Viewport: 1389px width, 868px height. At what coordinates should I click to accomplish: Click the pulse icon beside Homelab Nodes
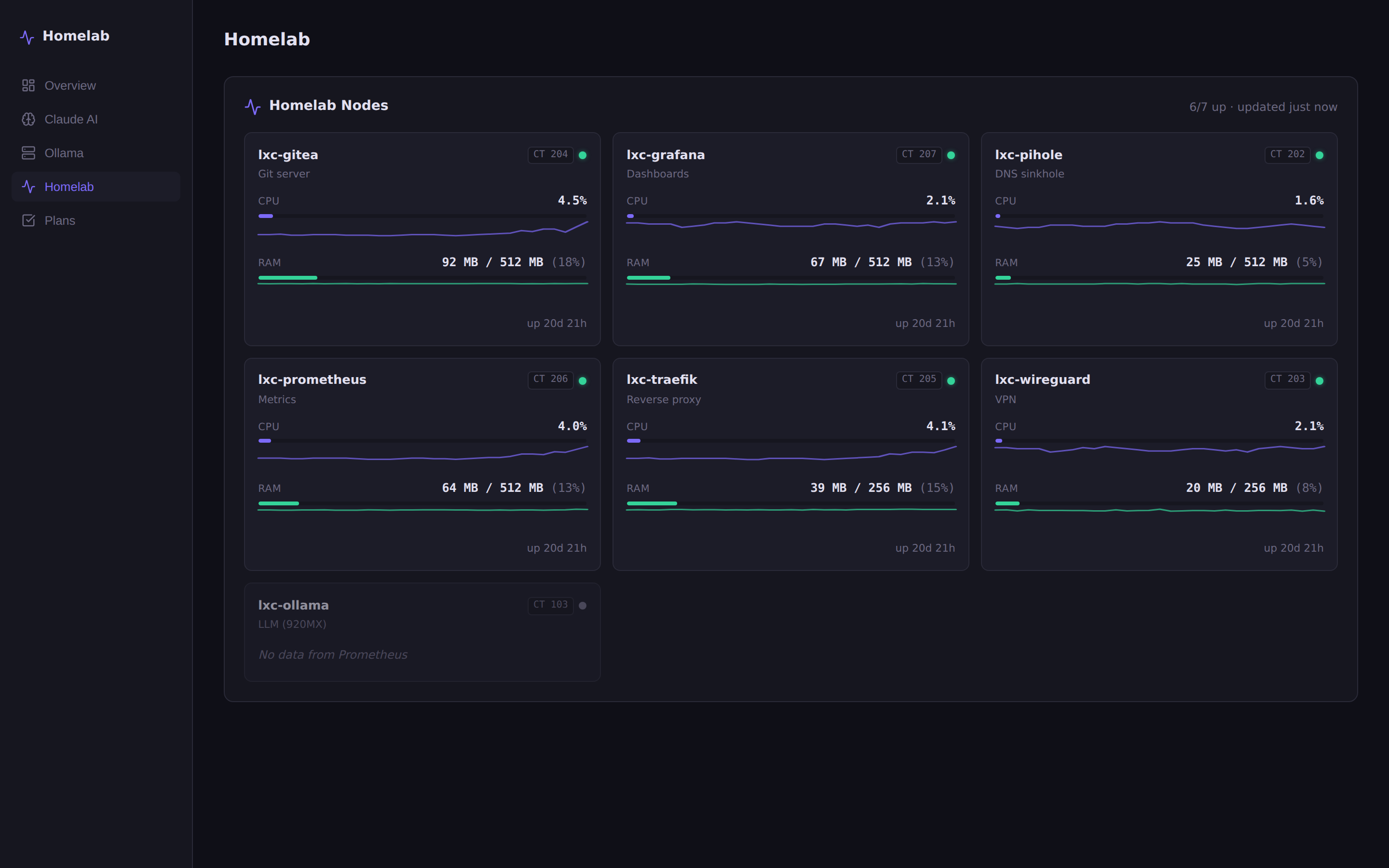(253, 106)
